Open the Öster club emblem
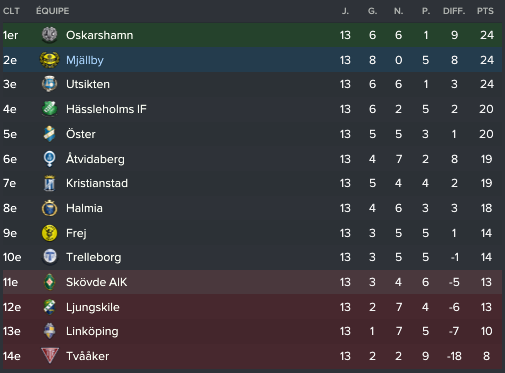The height and width of the screenshot is (373, 505). click(x=49, y=134)
